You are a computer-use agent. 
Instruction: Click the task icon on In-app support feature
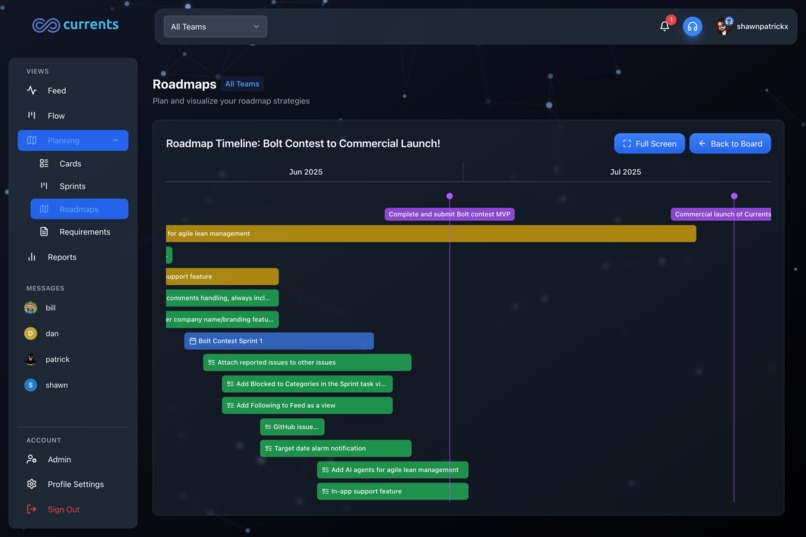click(325, 492)
